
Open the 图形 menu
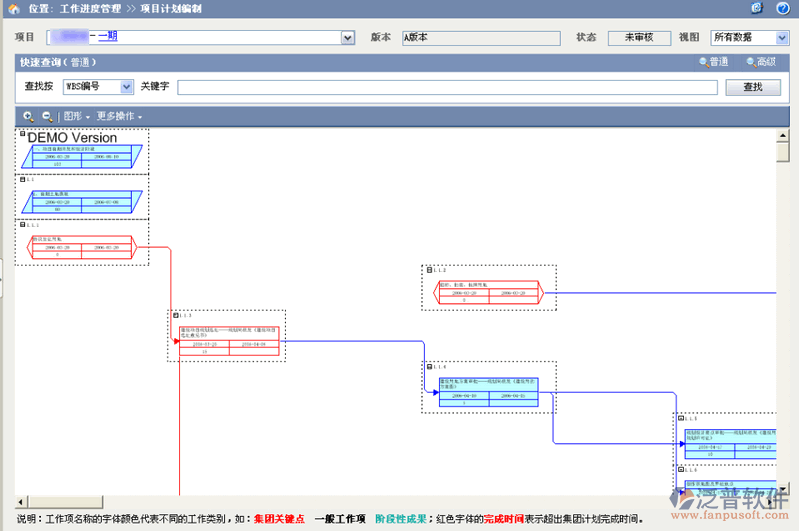pyautogui.click(x=77, y=117)
